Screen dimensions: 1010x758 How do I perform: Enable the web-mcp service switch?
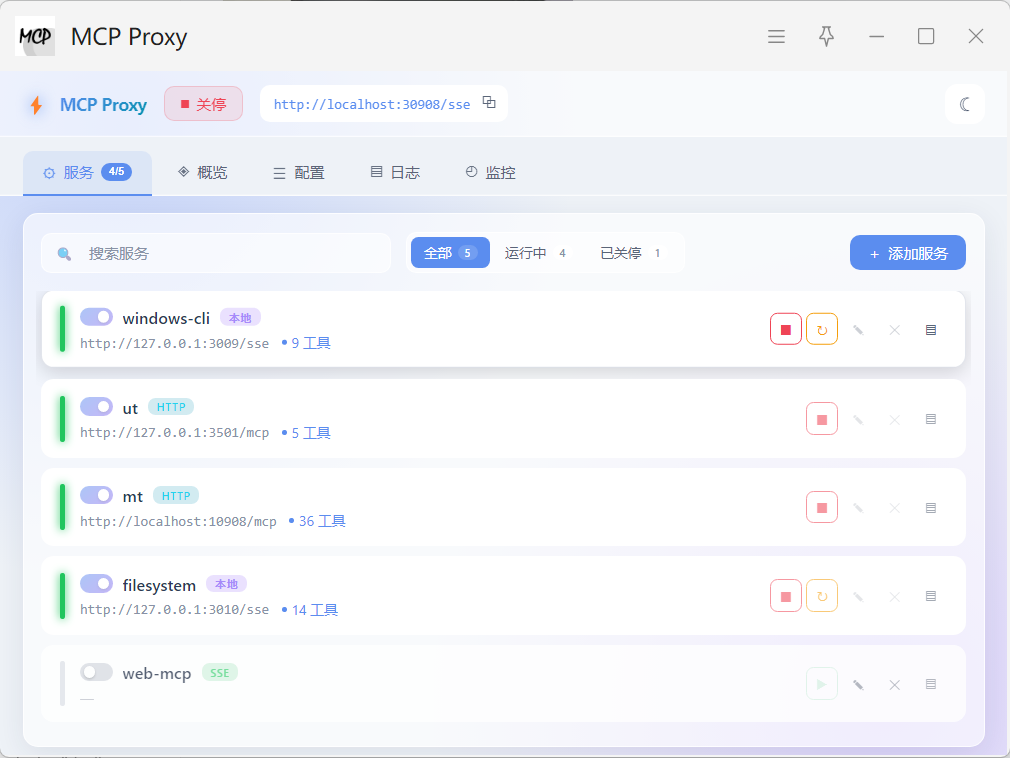(x=96, y=672)
